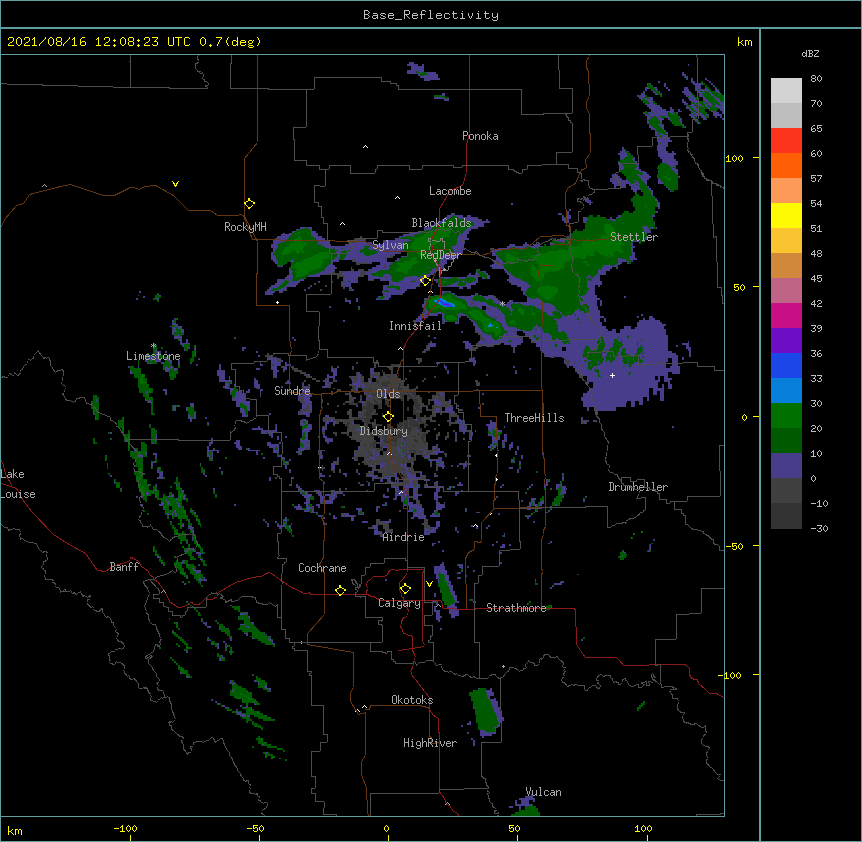The height and width of the screenshot is (842, 862).
Task: Select the Stettler label
Action: 634,237
